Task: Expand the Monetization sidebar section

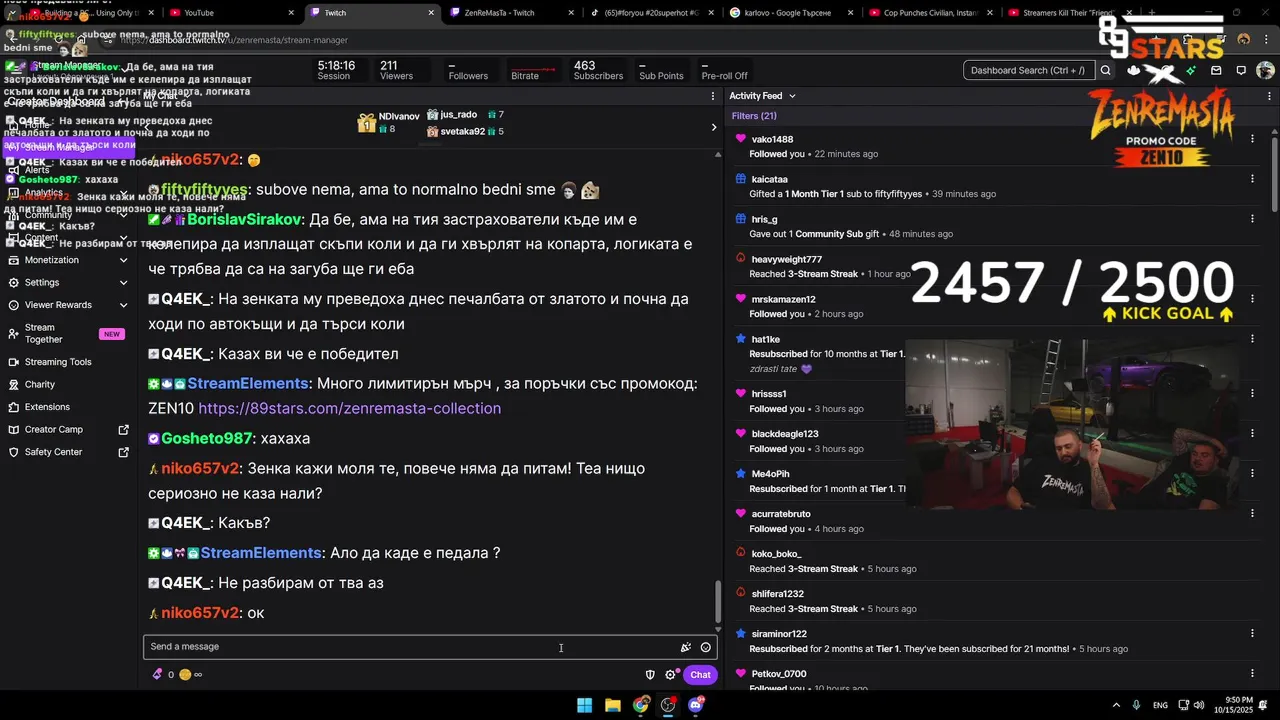Action: pyautogui.click(x=123, y=260)
